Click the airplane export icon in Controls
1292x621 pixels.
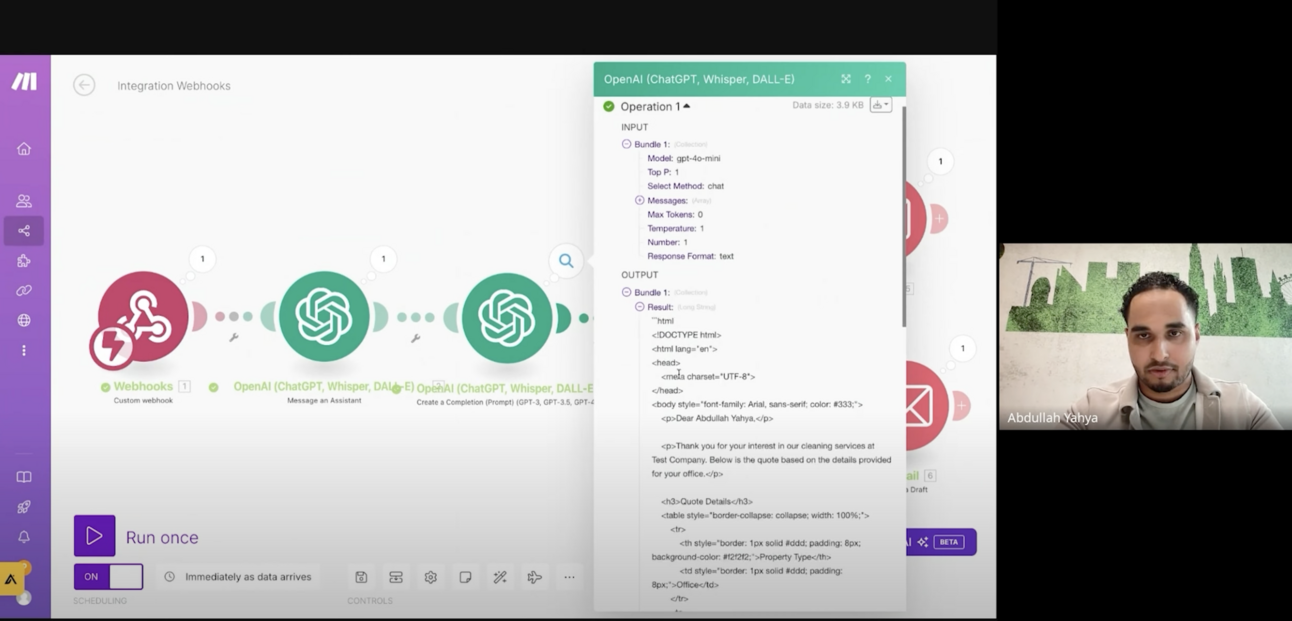tap(534, 577)
